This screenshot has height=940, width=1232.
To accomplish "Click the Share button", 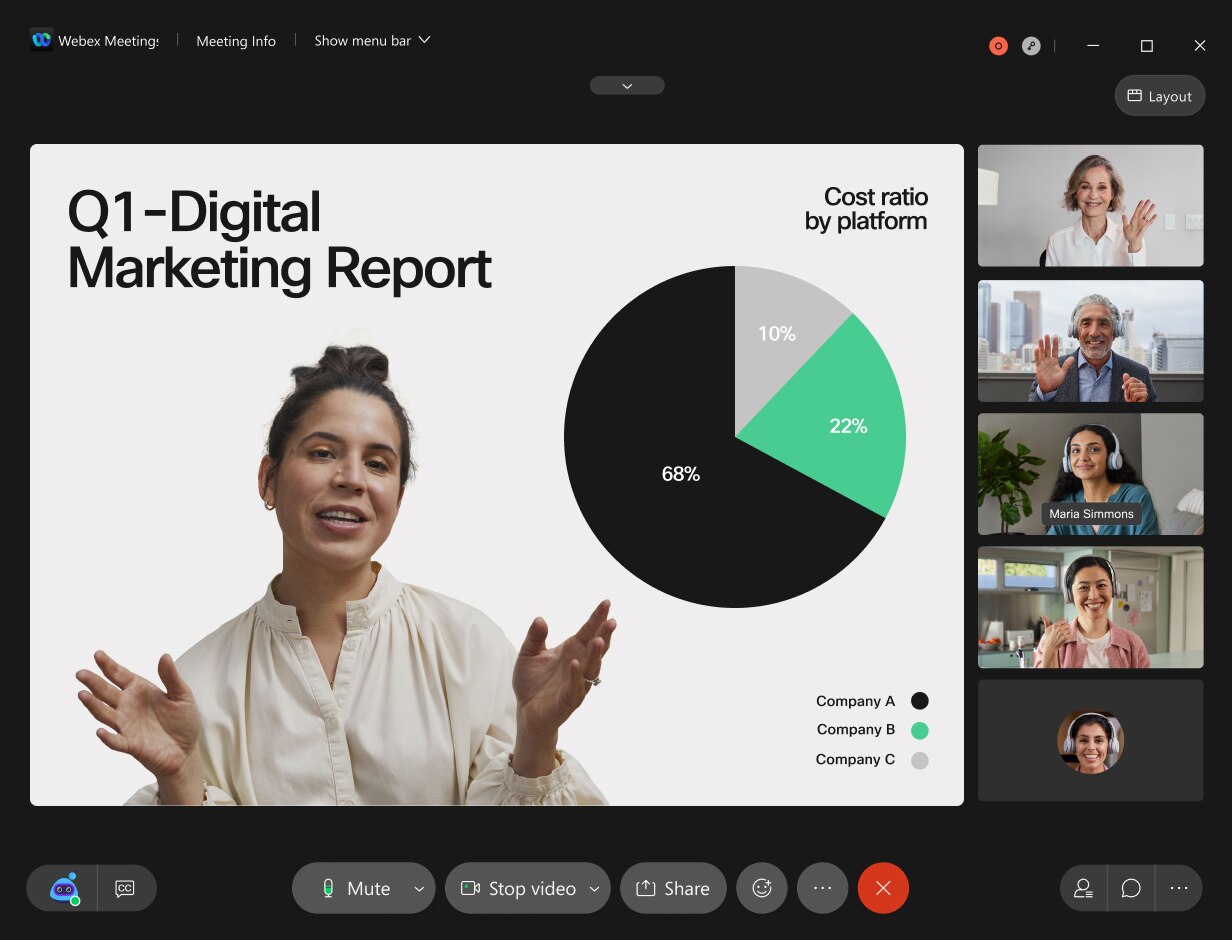I will (x=673, y=888).
